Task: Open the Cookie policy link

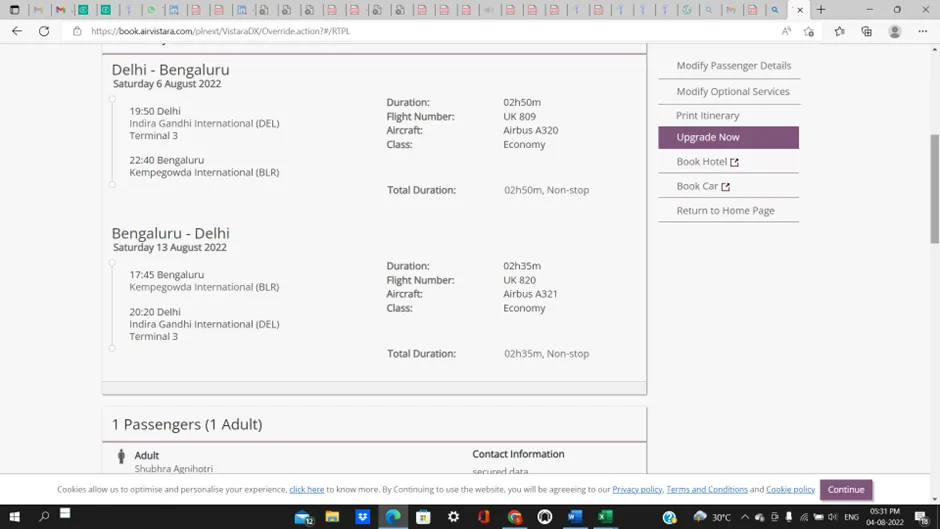Action: [790, 489]
